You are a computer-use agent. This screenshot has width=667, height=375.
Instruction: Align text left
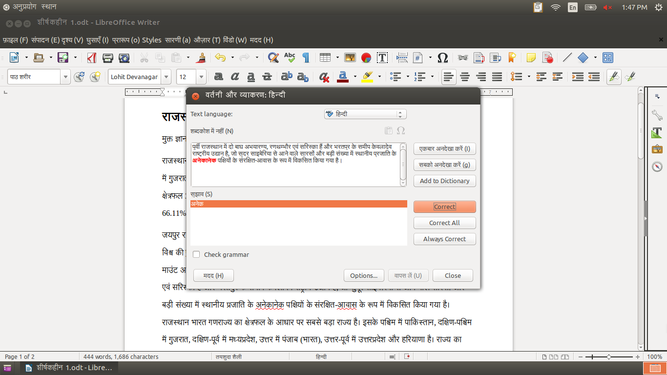pyautogui.click(x=448, y=77)
